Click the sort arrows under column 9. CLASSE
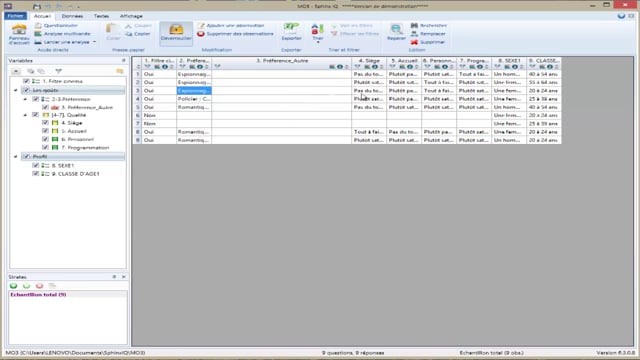This screenshot has width=640, height=360. 557,67
